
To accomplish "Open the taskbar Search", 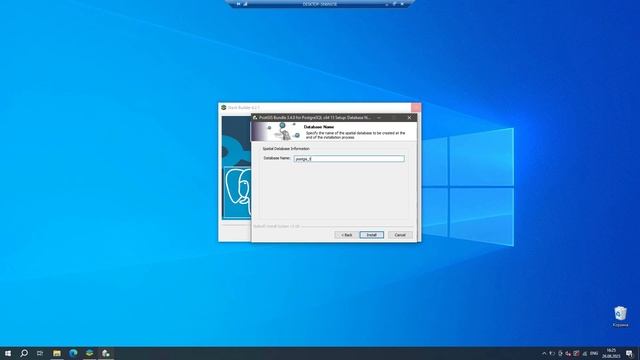I will tap(24, 353).
